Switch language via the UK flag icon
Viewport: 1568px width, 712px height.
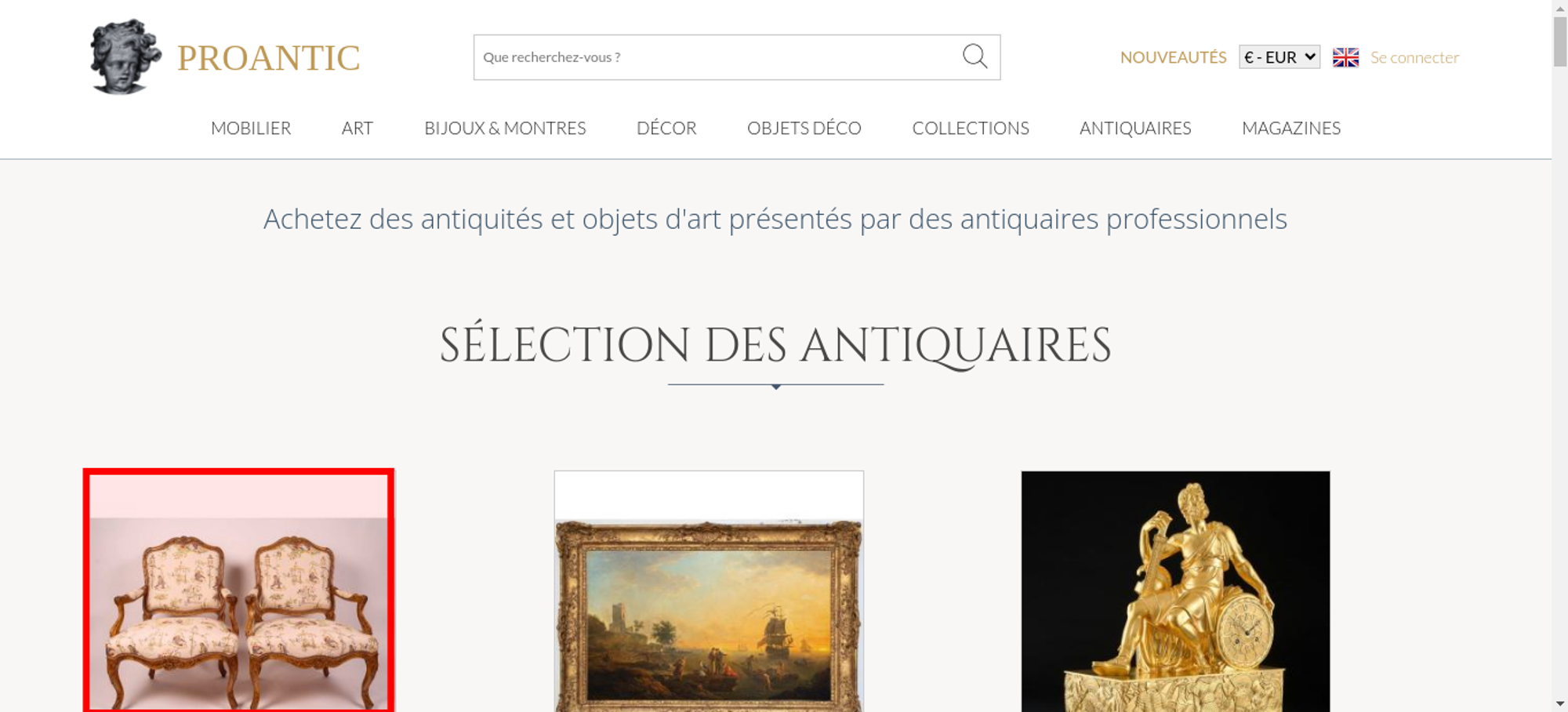point(1345,57)
